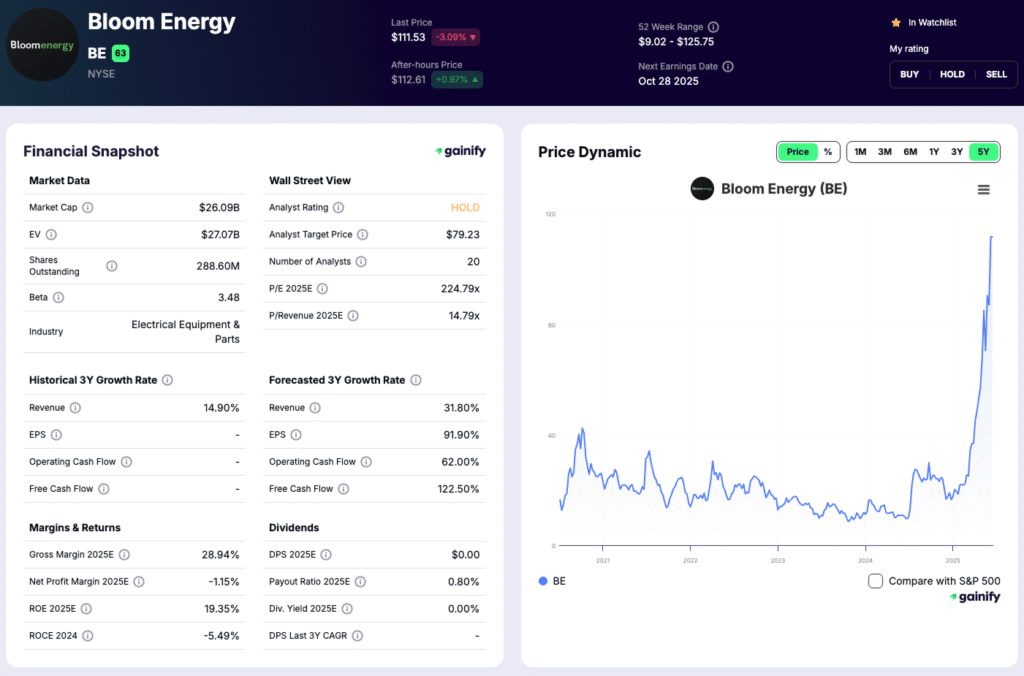Open the Analyst Rating info tooltip
Screen dimensions: 1024x676
pos(338,208)
